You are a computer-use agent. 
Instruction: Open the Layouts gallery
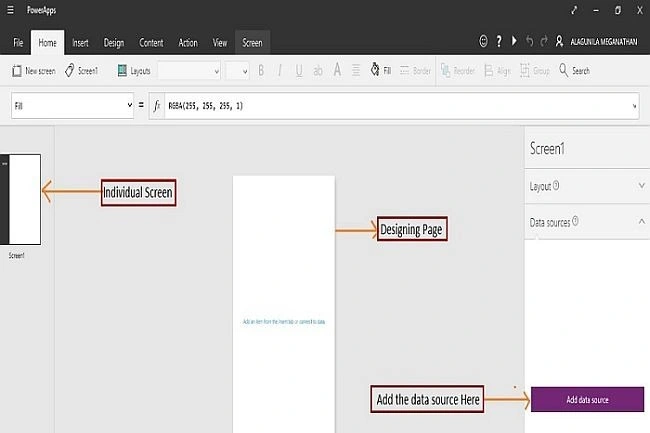point(134,71)
